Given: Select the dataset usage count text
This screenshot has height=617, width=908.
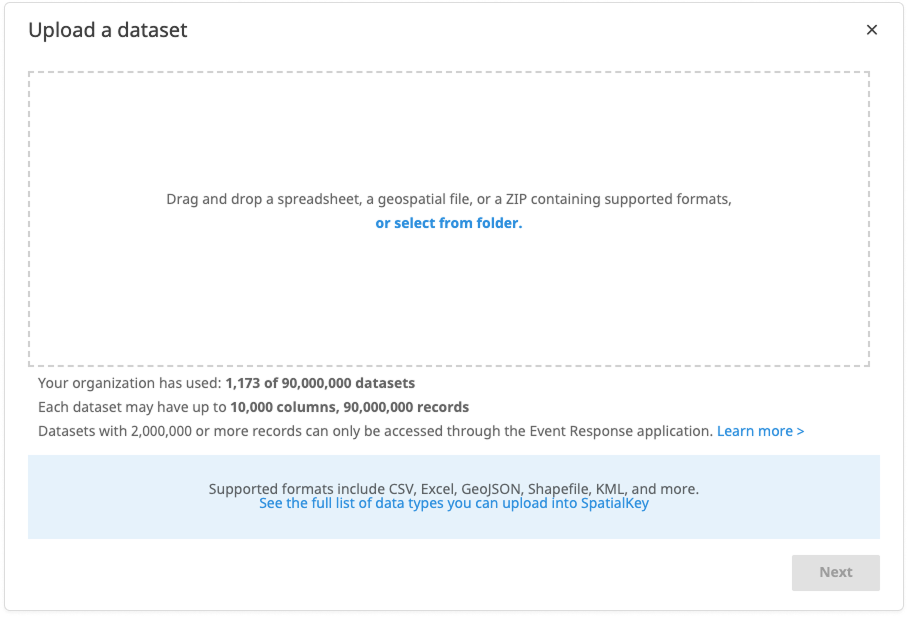Looking at the screenshot, I should tap(225, 383).
